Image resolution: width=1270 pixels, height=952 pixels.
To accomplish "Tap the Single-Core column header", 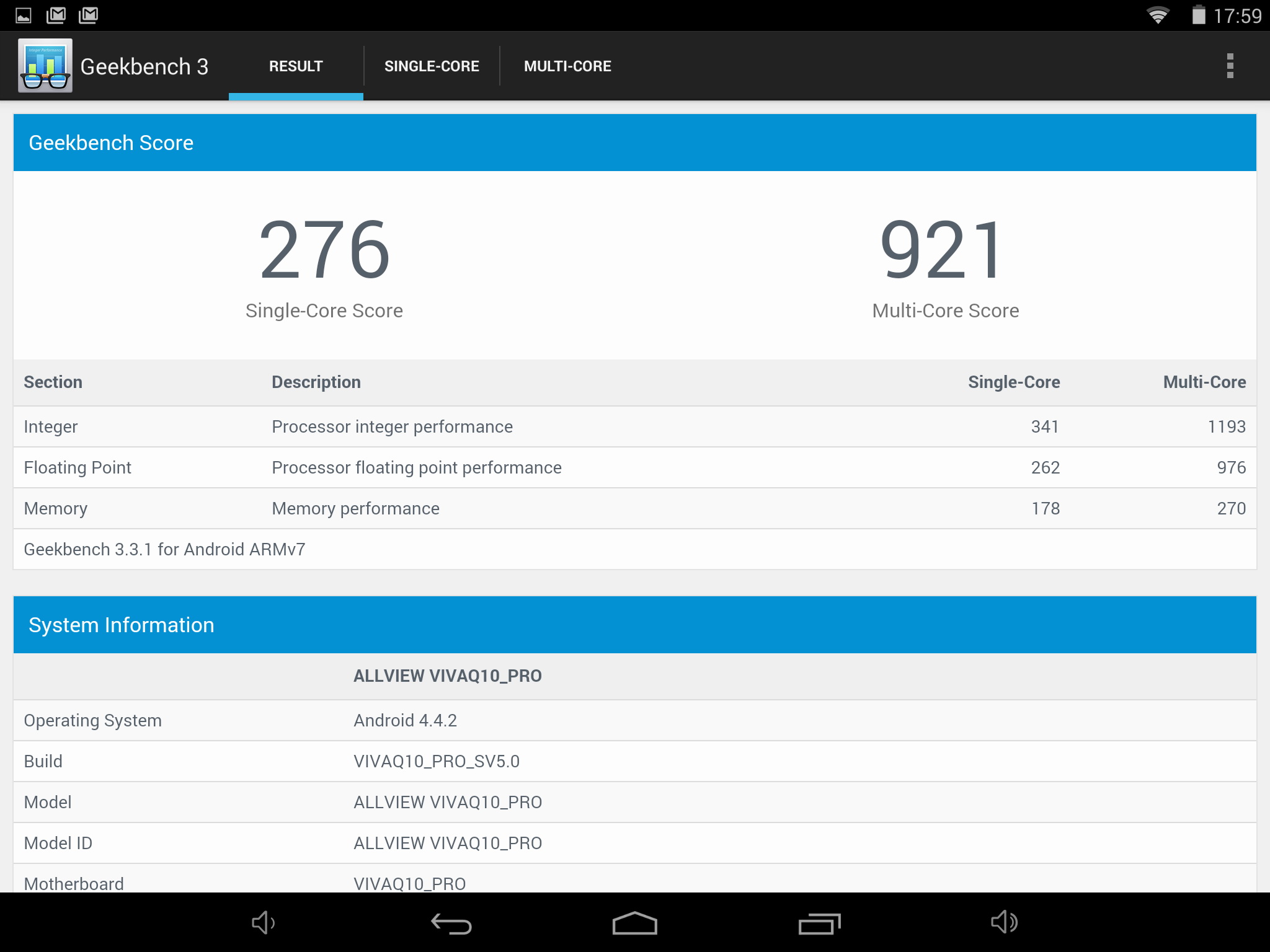I will pyautogui.click(x=1015, y=382).
